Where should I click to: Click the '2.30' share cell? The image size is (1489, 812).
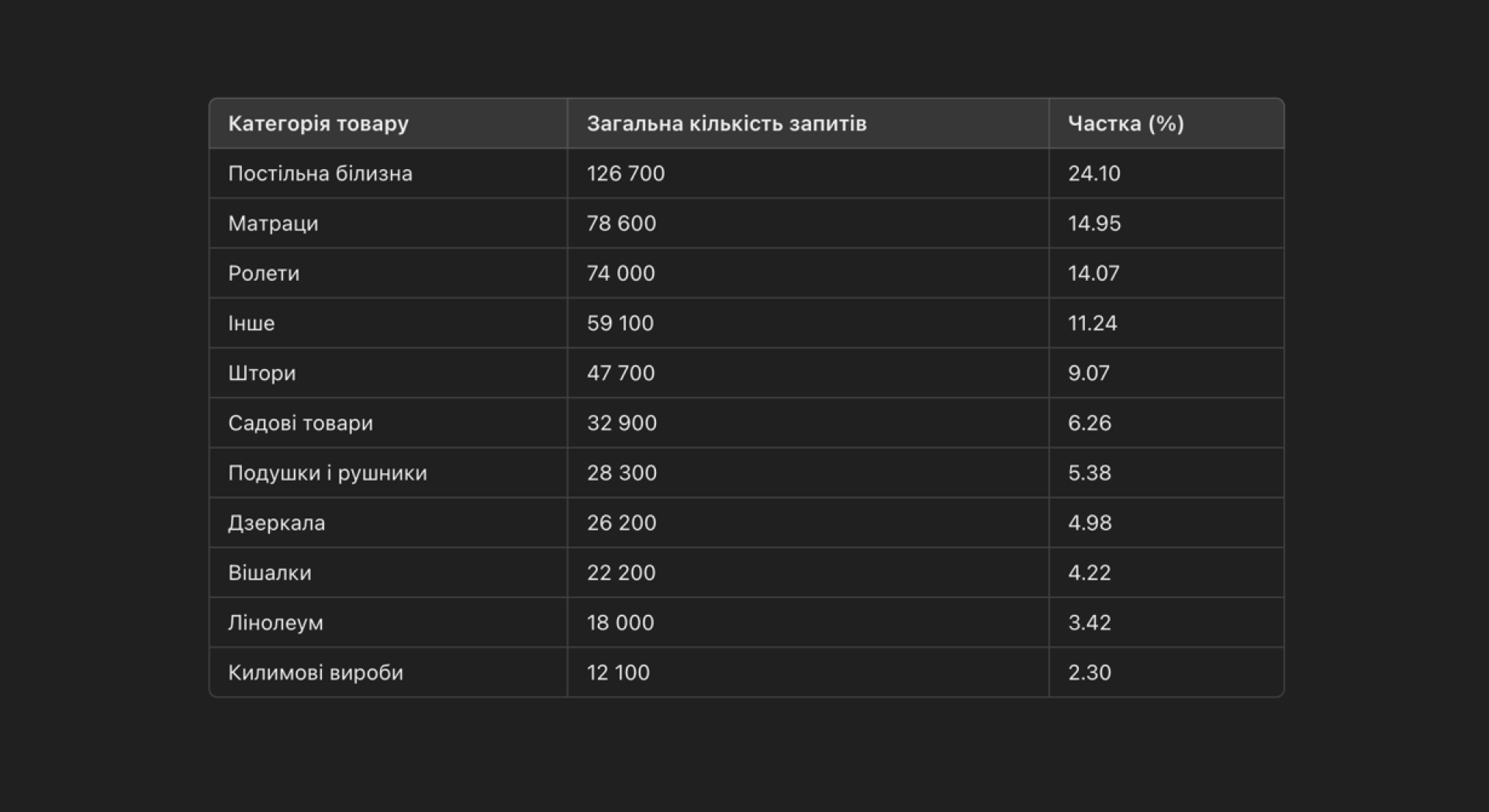(1166, 672)
